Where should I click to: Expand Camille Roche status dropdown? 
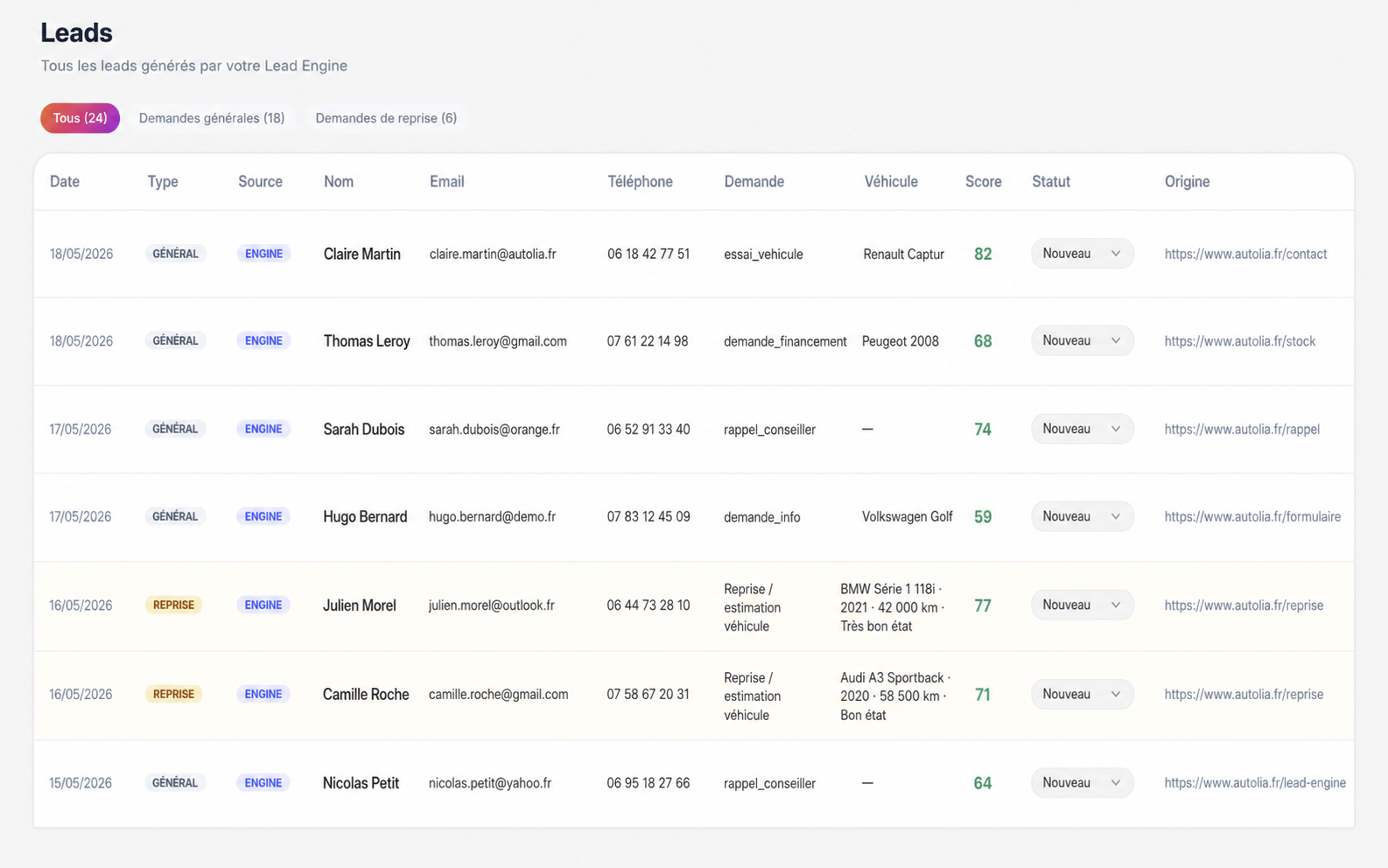pos(1082,694)
